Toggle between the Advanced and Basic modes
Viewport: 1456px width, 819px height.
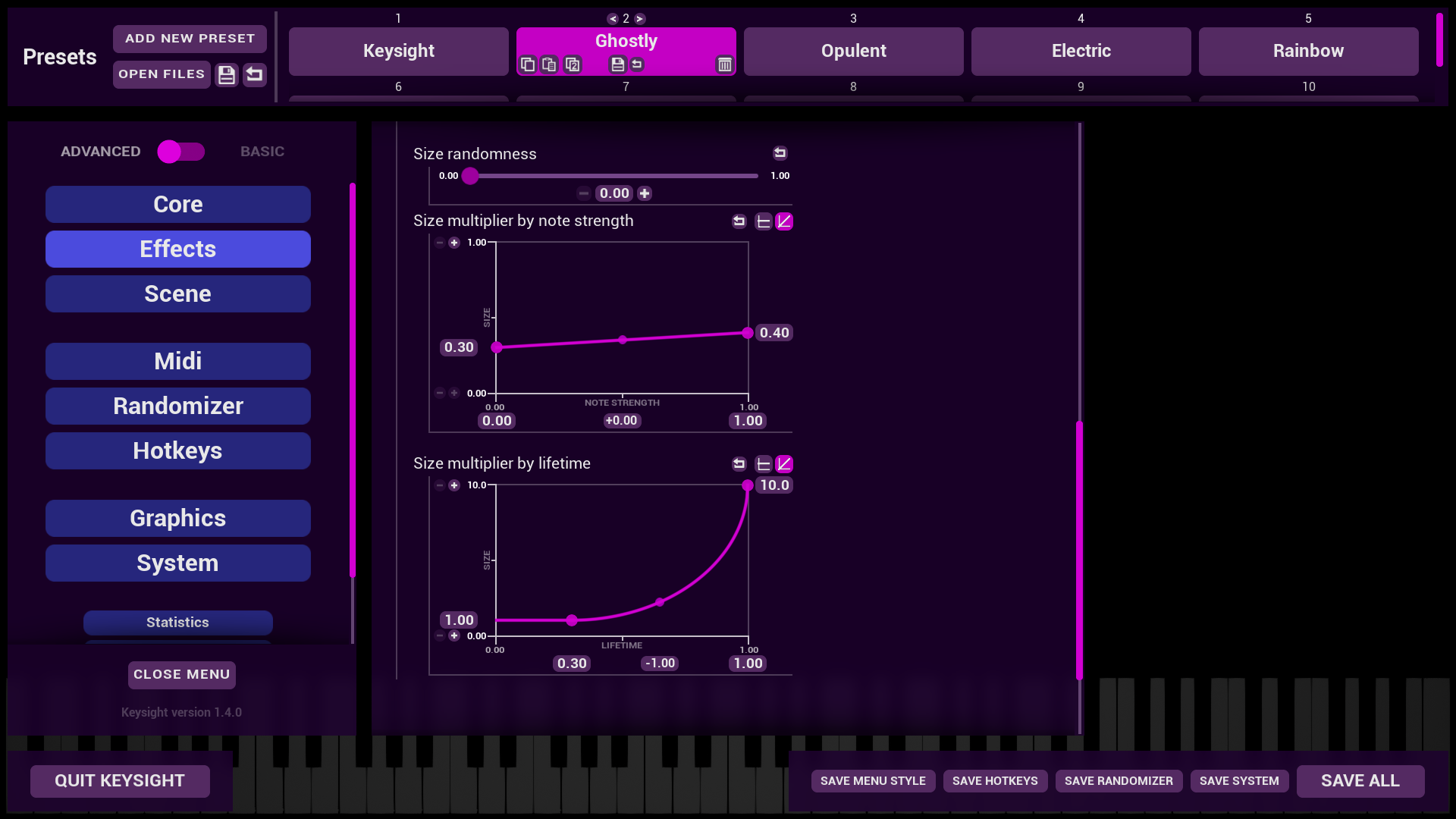[x=180, y=152]
